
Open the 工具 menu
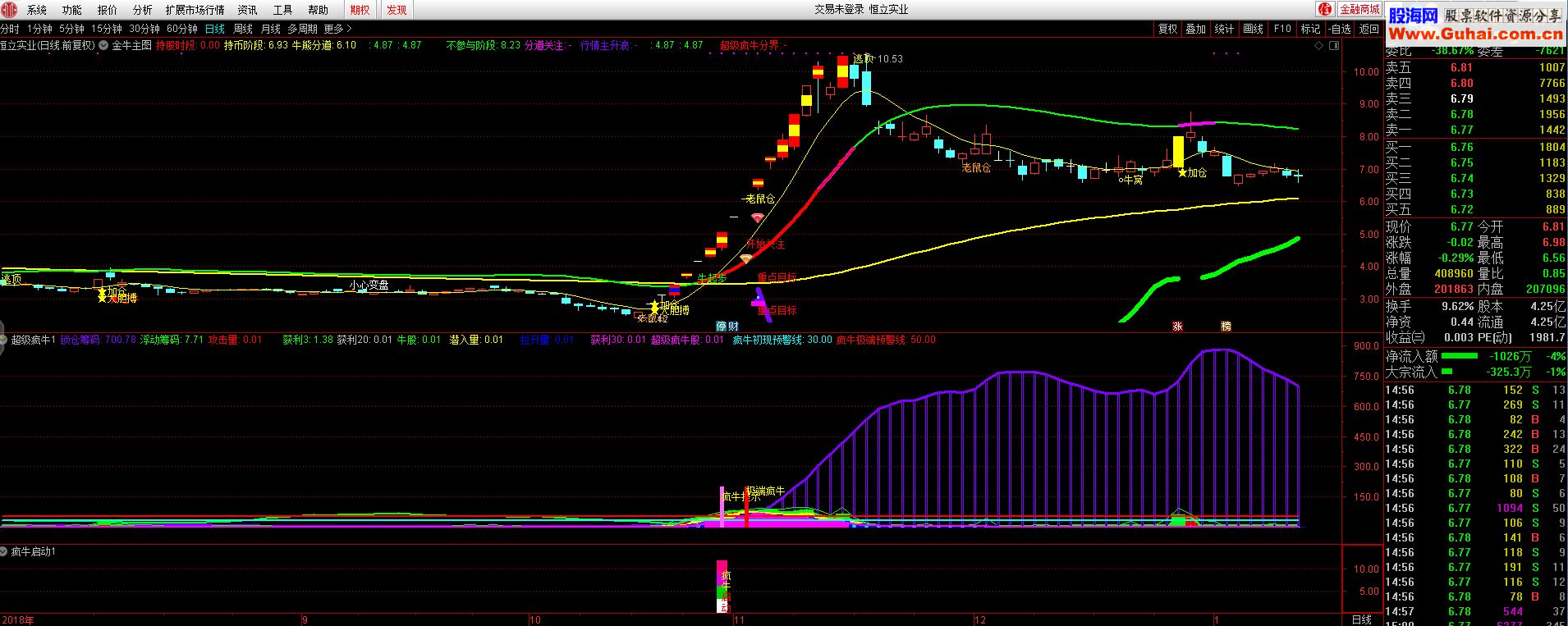coord(282,10)
